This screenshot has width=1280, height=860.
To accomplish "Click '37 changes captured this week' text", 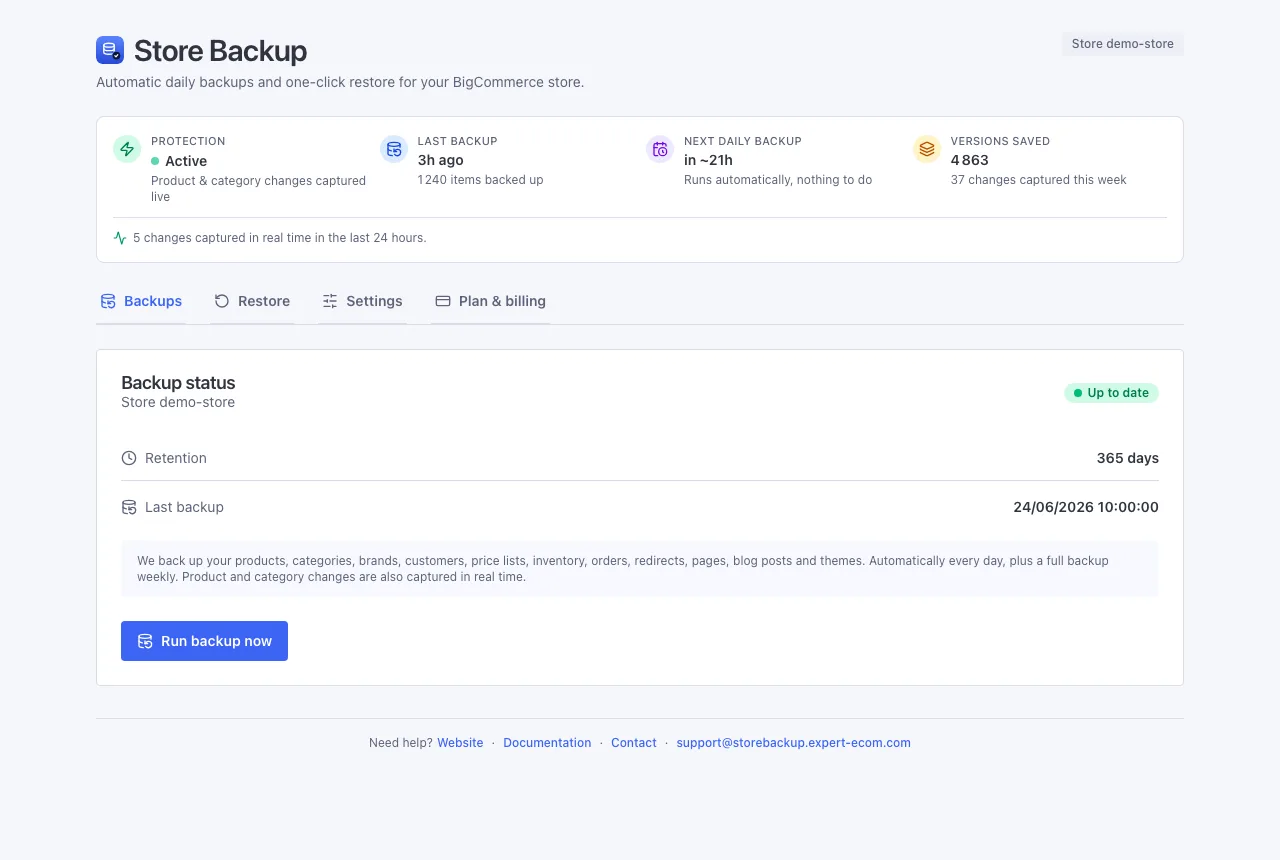I will 1039,180.
